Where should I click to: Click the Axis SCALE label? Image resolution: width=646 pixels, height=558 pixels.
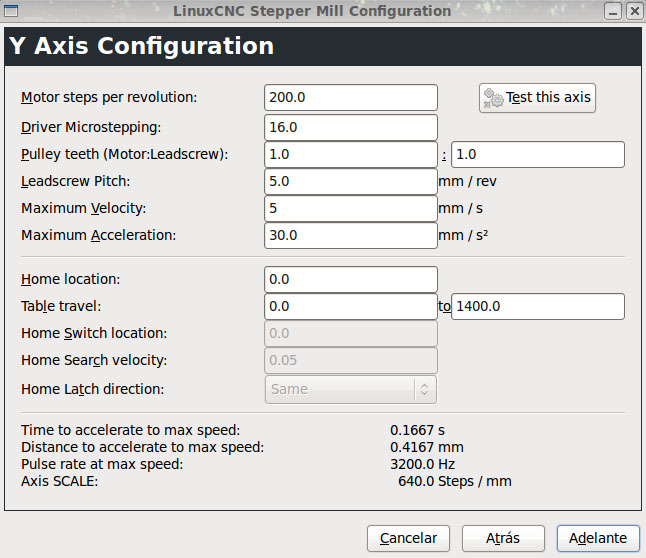[x=60, y=481]
